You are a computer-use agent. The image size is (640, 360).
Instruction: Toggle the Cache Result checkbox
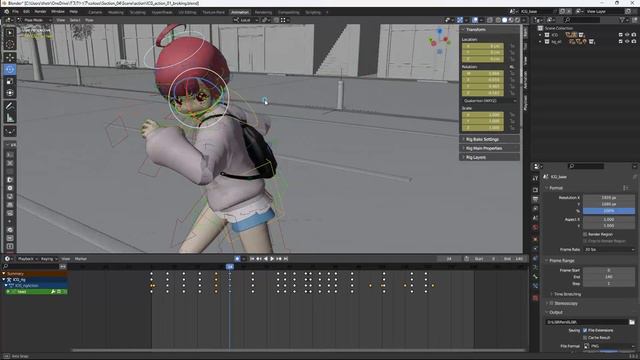coord(585,338)
